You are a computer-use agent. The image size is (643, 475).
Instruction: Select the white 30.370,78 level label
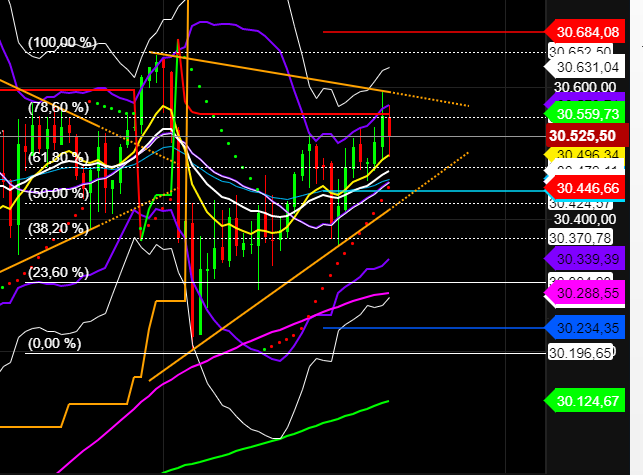[x=580, y=238]
